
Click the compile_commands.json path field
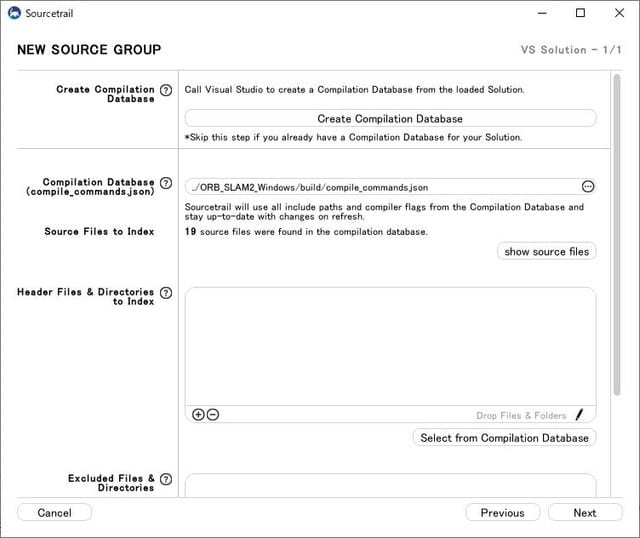tap(380, 187)
